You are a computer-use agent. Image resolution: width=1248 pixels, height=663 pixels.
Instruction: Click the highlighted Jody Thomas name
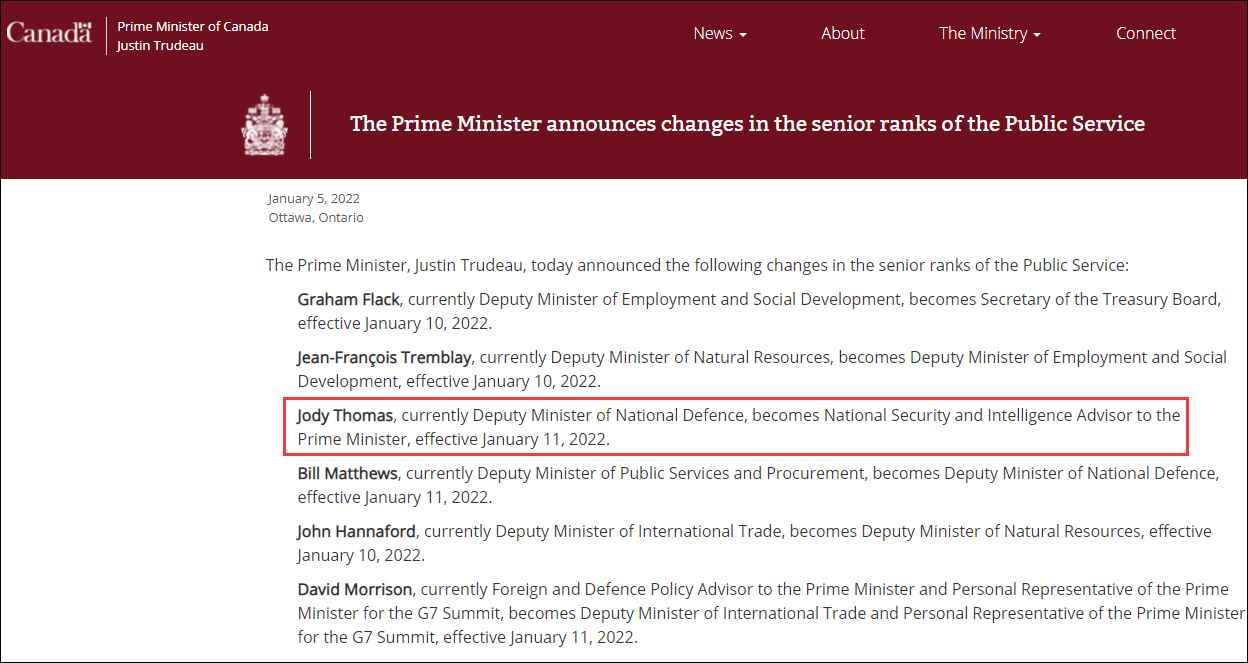pos(345,415)
